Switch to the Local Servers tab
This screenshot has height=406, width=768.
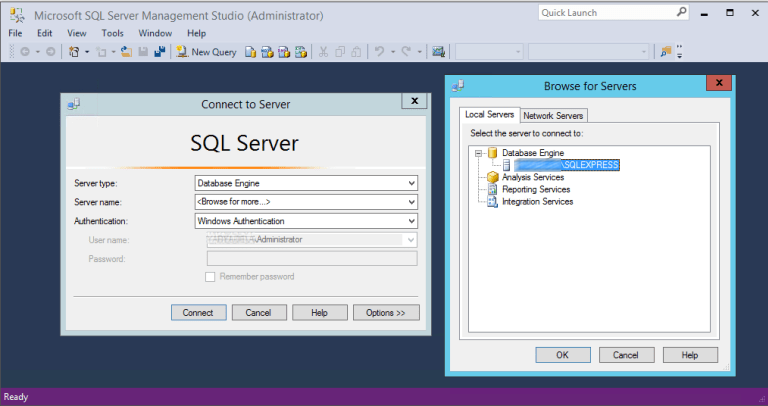(x=489, y=115)
